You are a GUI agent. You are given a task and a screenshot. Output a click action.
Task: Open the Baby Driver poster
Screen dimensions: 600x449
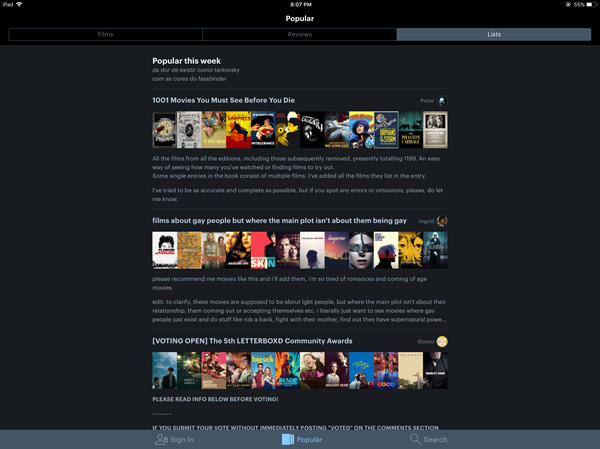click(214, 371)
